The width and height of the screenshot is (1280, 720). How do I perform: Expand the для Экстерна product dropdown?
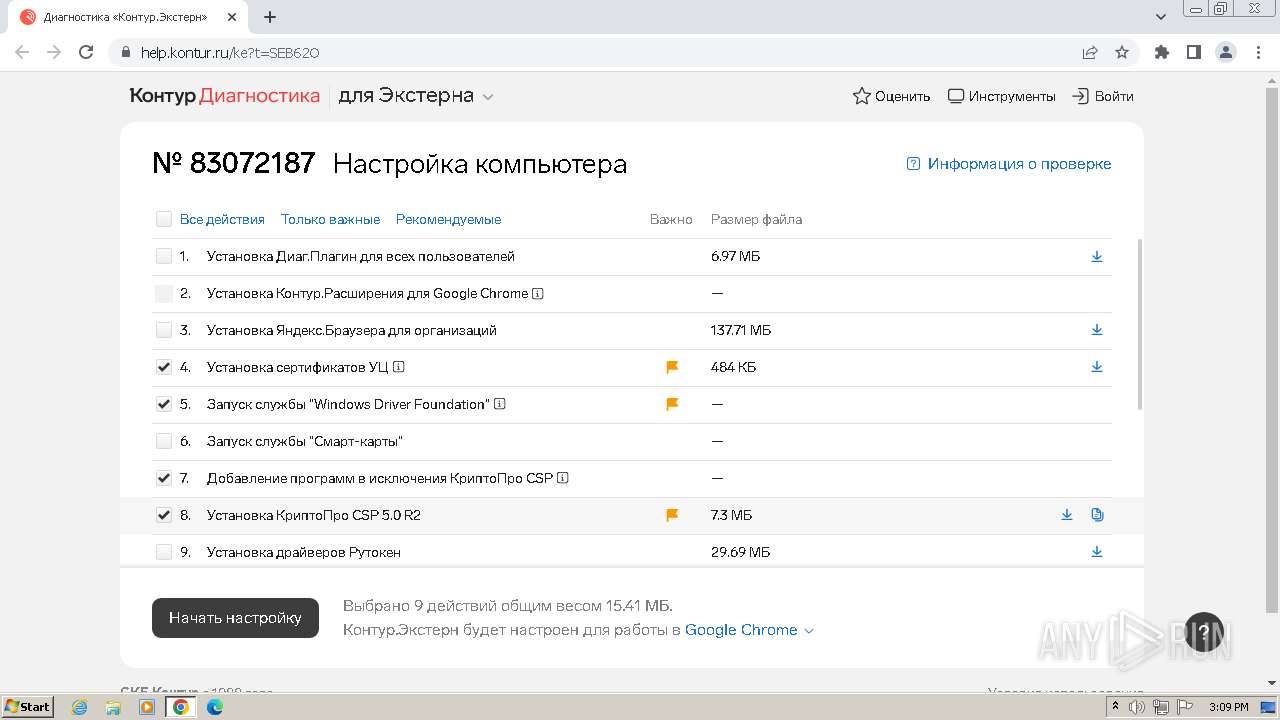tap(416, 96)
